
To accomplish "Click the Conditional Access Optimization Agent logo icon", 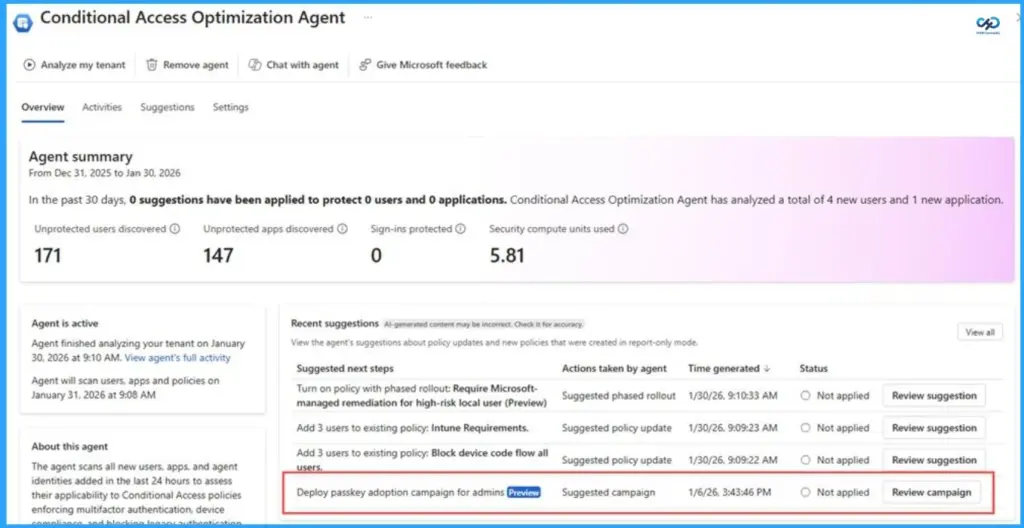I will pyautogui.click(x=23, y=22).
